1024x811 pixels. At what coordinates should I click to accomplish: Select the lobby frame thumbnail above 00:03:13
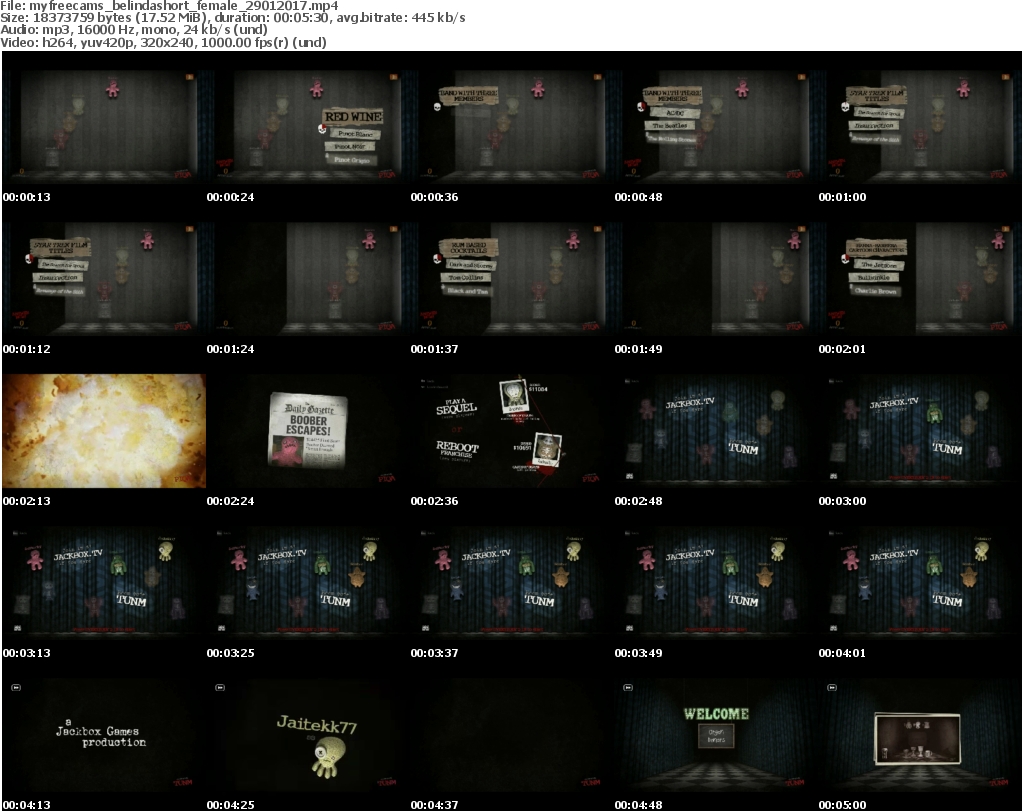104,583
